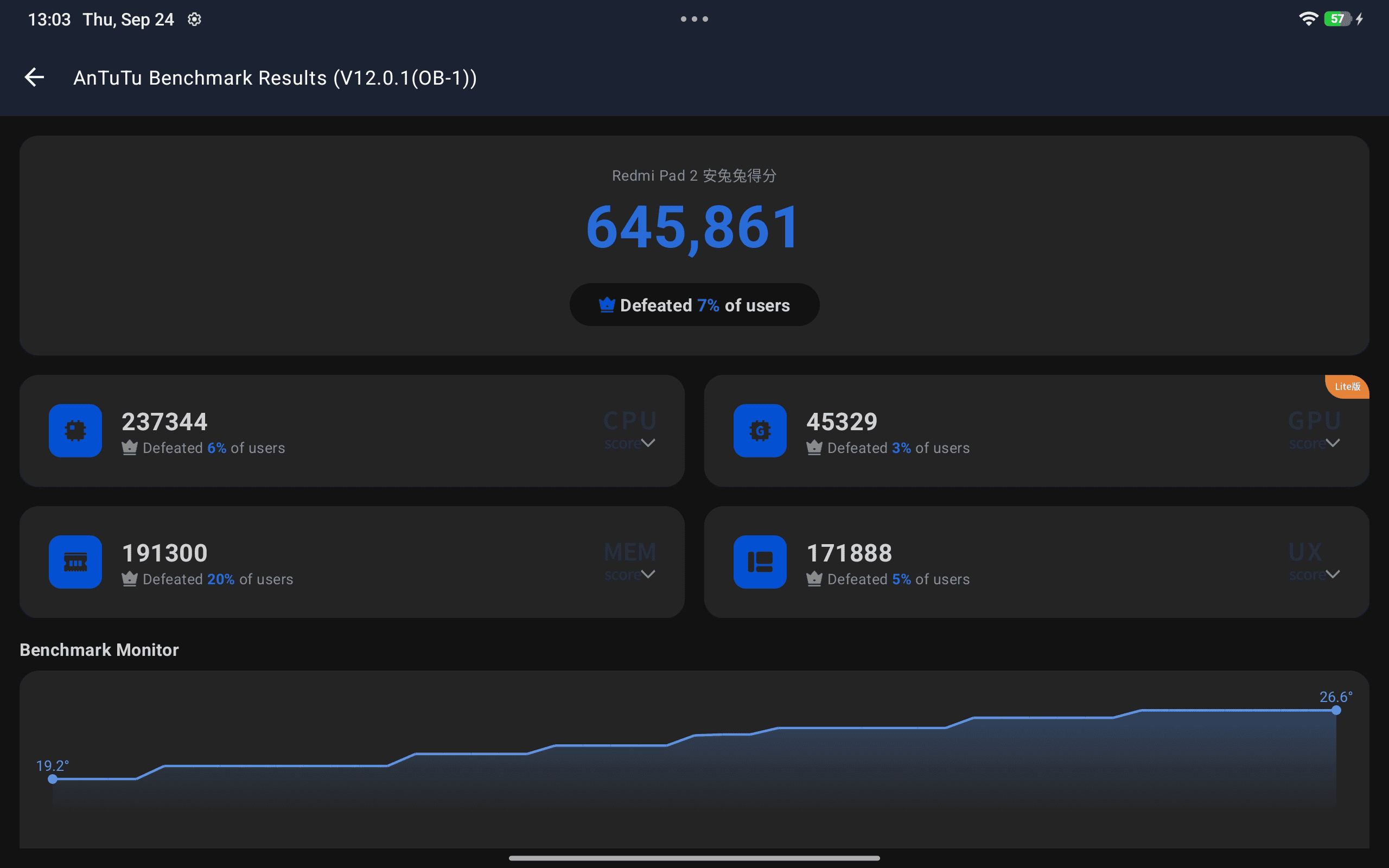Tap the Defeated 3% of users text

point(899,448)
